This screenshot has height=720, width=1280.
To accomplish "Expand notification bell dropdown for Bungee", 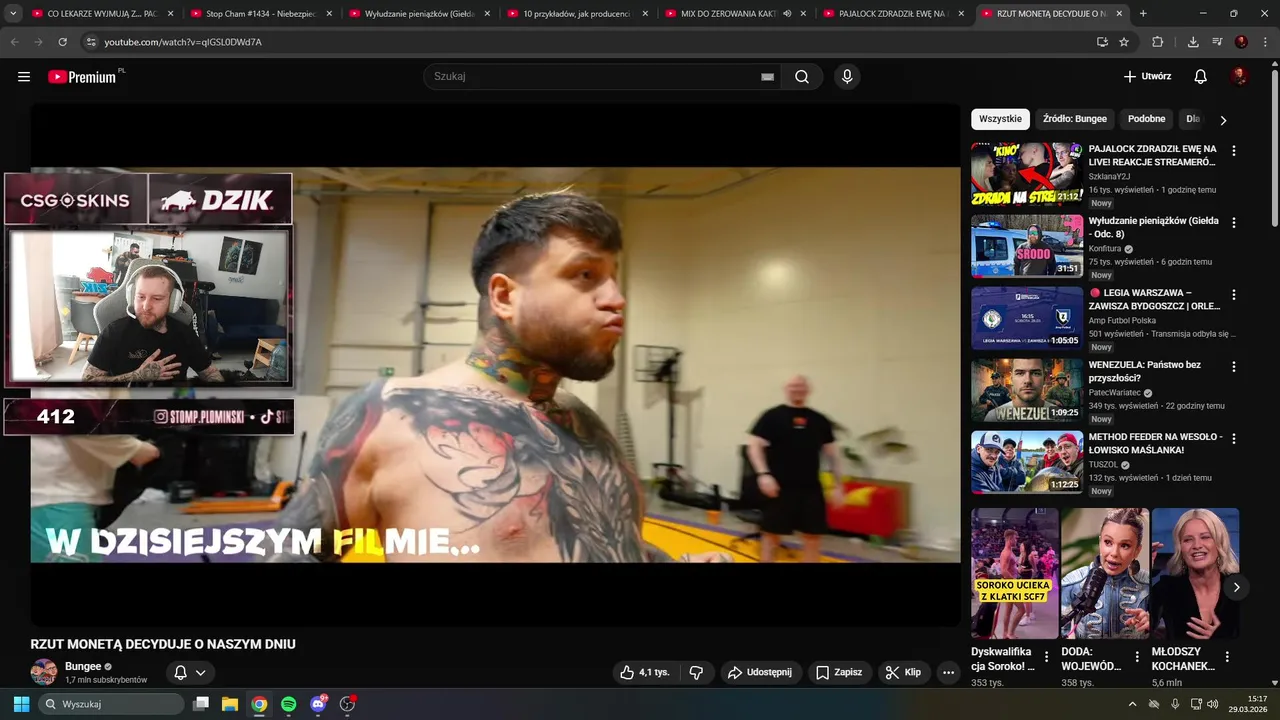I will (x=201, y=673).
